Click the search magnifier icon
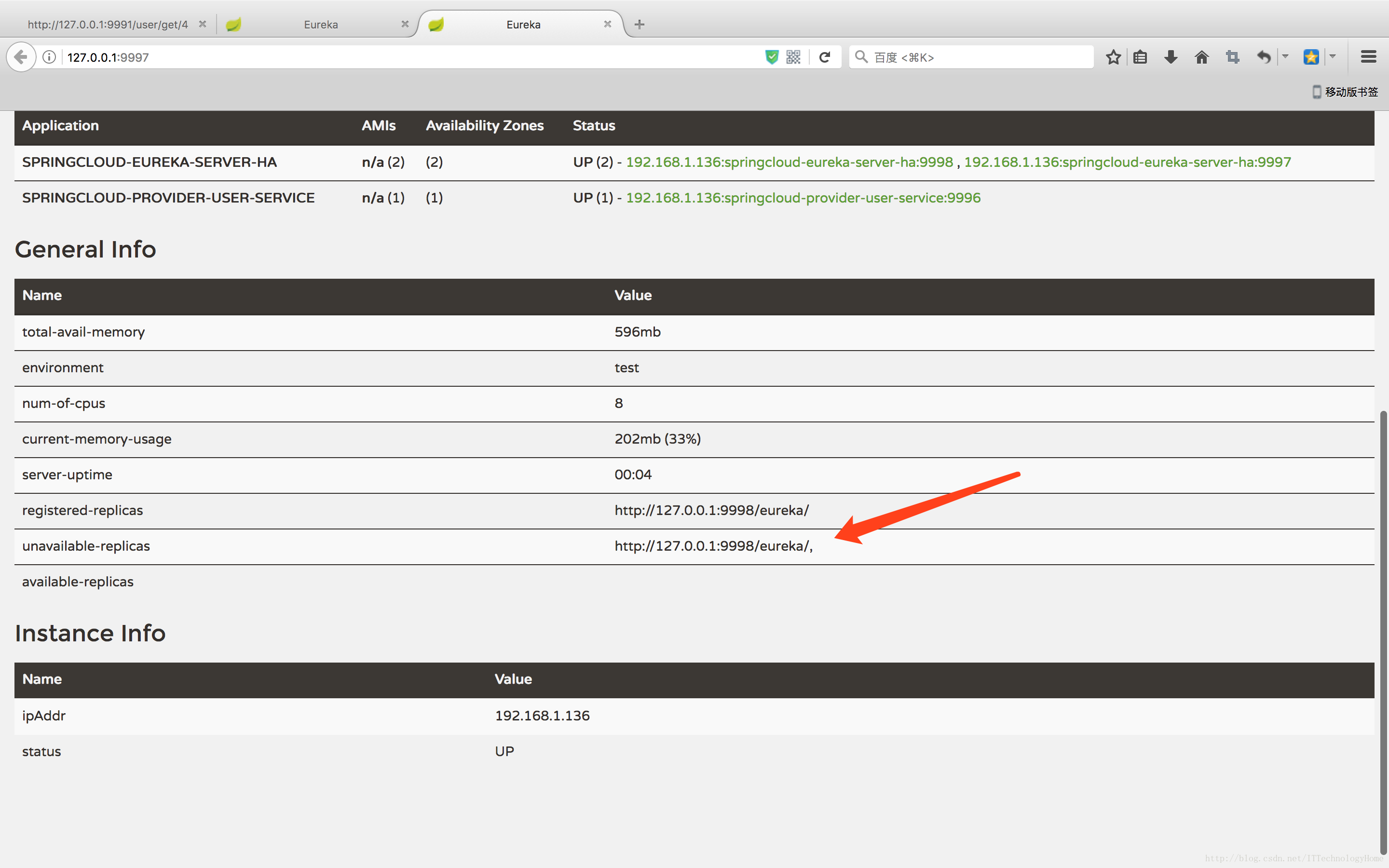1389x868 pixels. 861,57
